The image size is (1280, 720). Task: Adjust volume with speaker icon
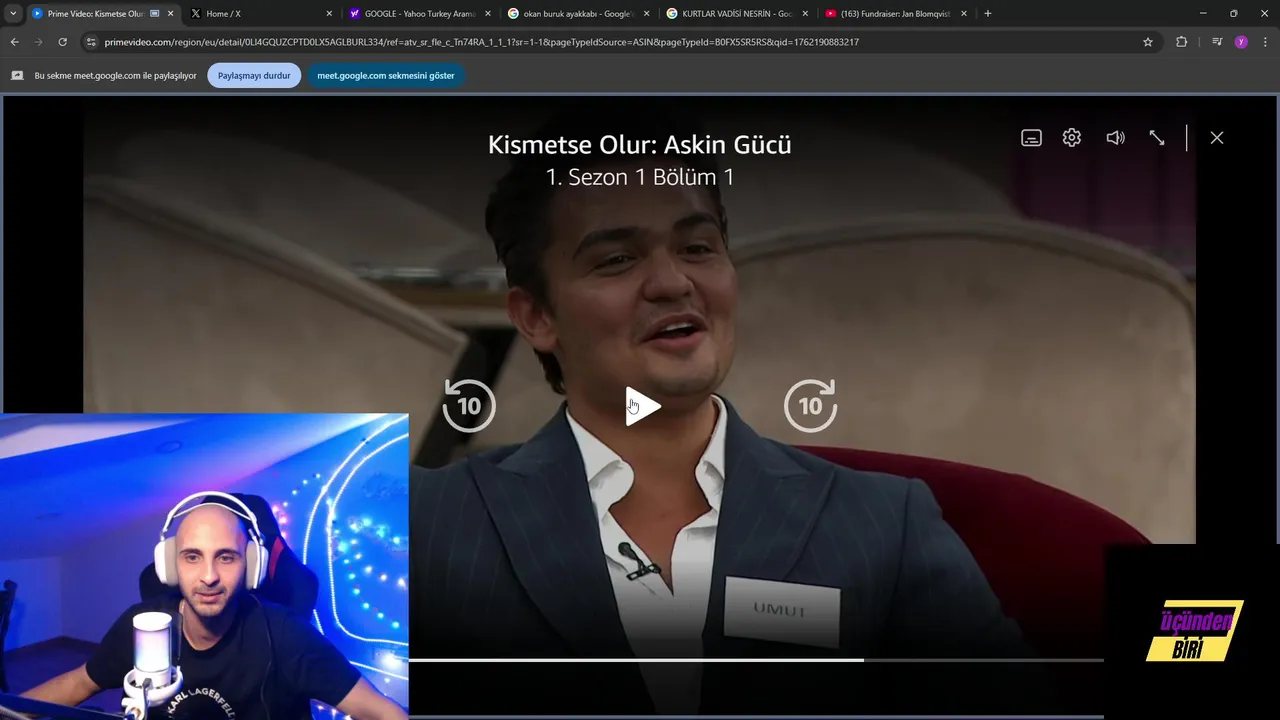click(x=1115, y=138)
